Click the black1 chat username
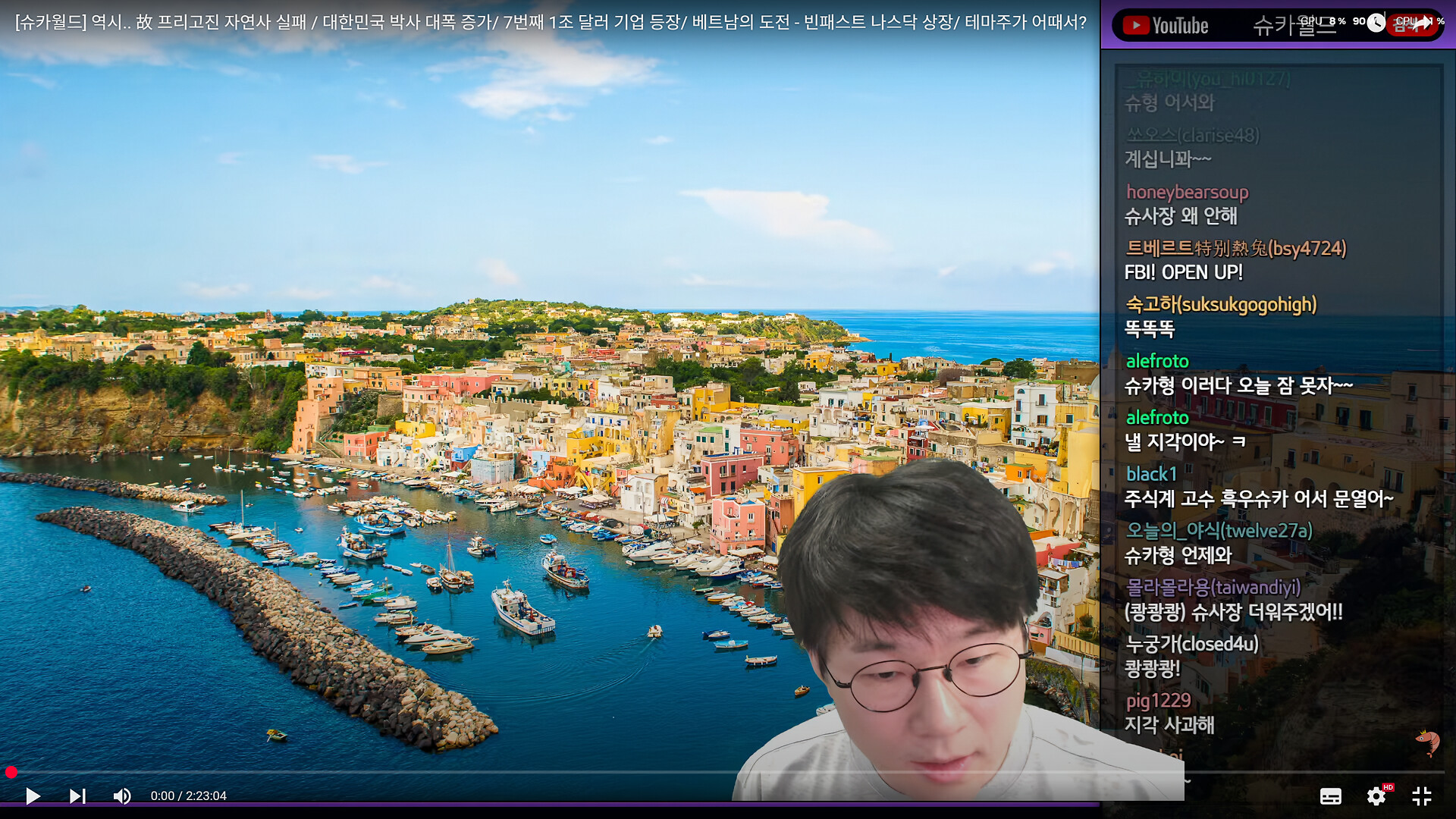The width and height of the screenshot is (1456, 819). click(1151, 474)
